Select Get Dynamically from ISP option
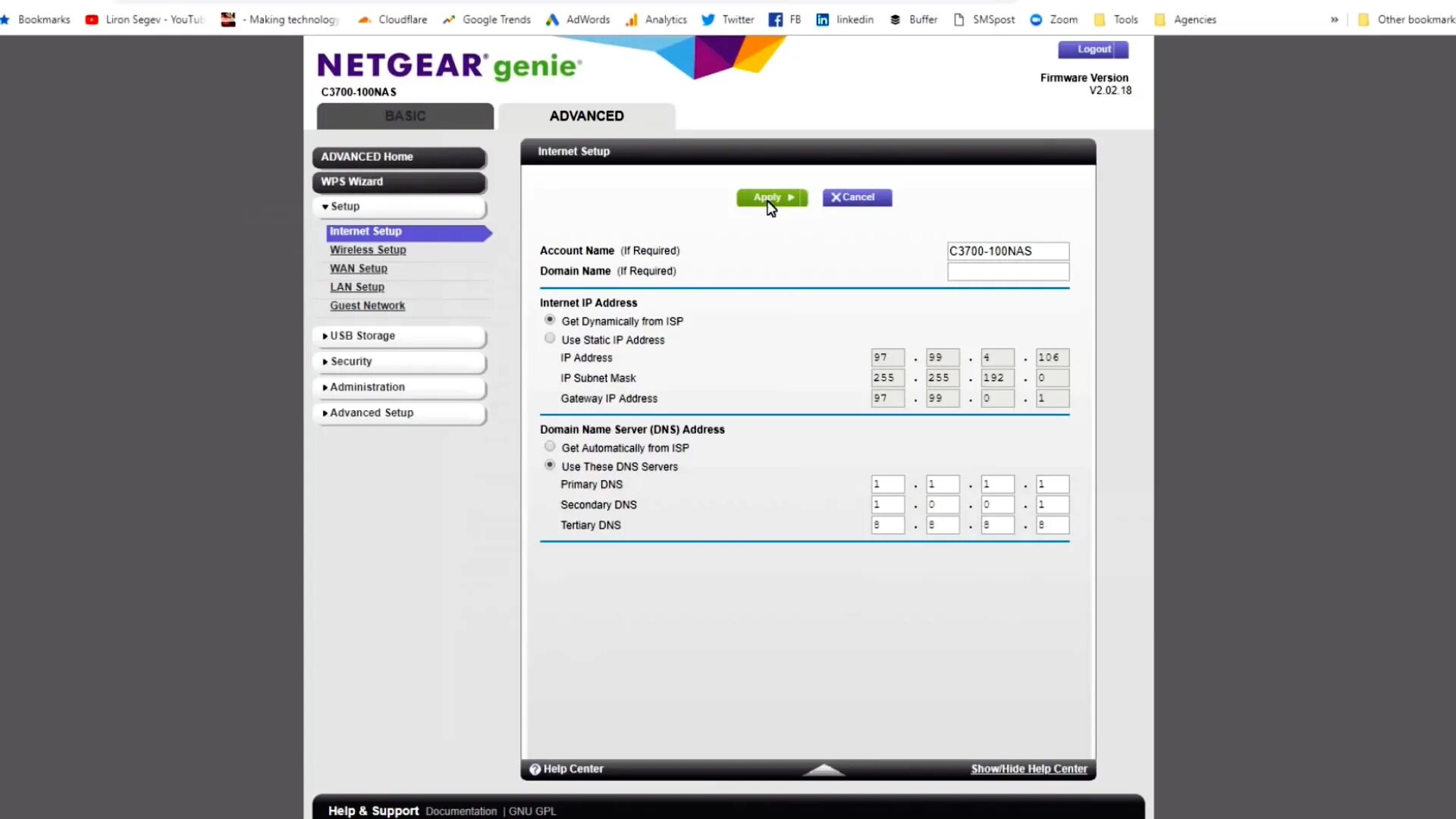Screen dimensions: 1456x819 (550, 320)
